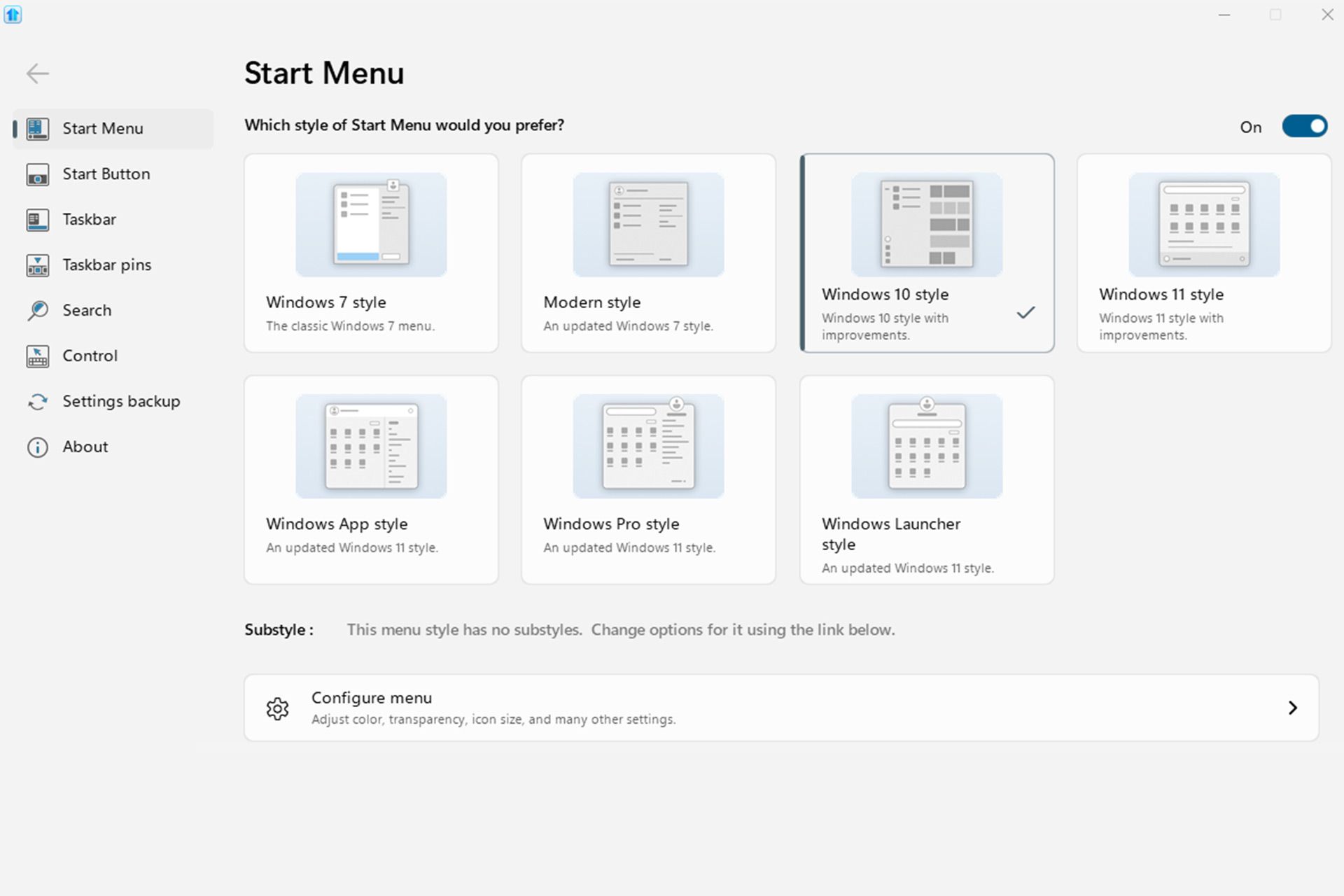Open the About section

click(84, 447)
